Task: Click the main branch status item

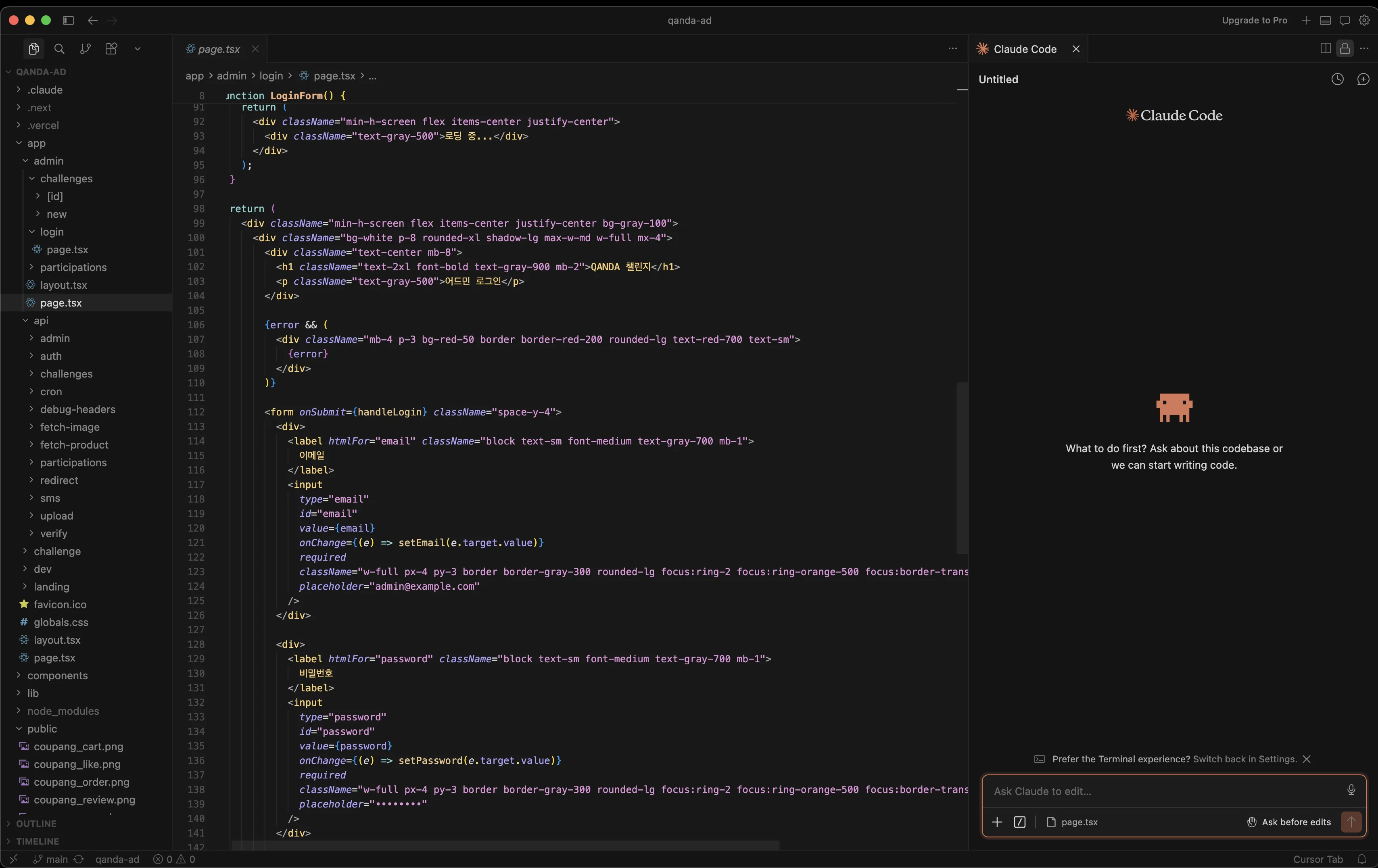Action: [x=51, y=860]
